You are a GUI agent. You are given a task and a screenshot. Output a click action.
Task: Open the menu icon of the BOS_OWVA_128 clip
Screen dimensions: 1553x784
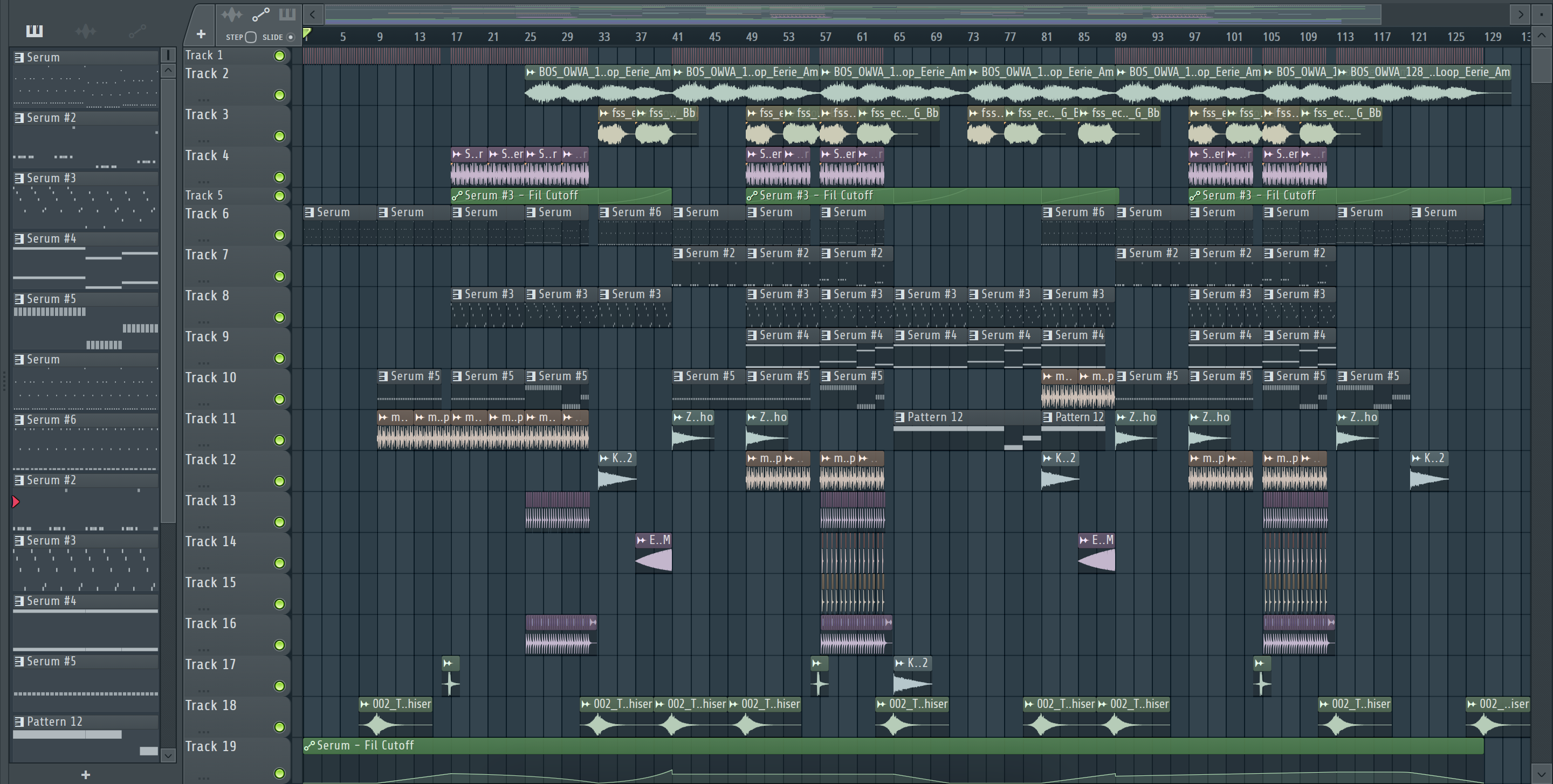[x=1343, y=72]
